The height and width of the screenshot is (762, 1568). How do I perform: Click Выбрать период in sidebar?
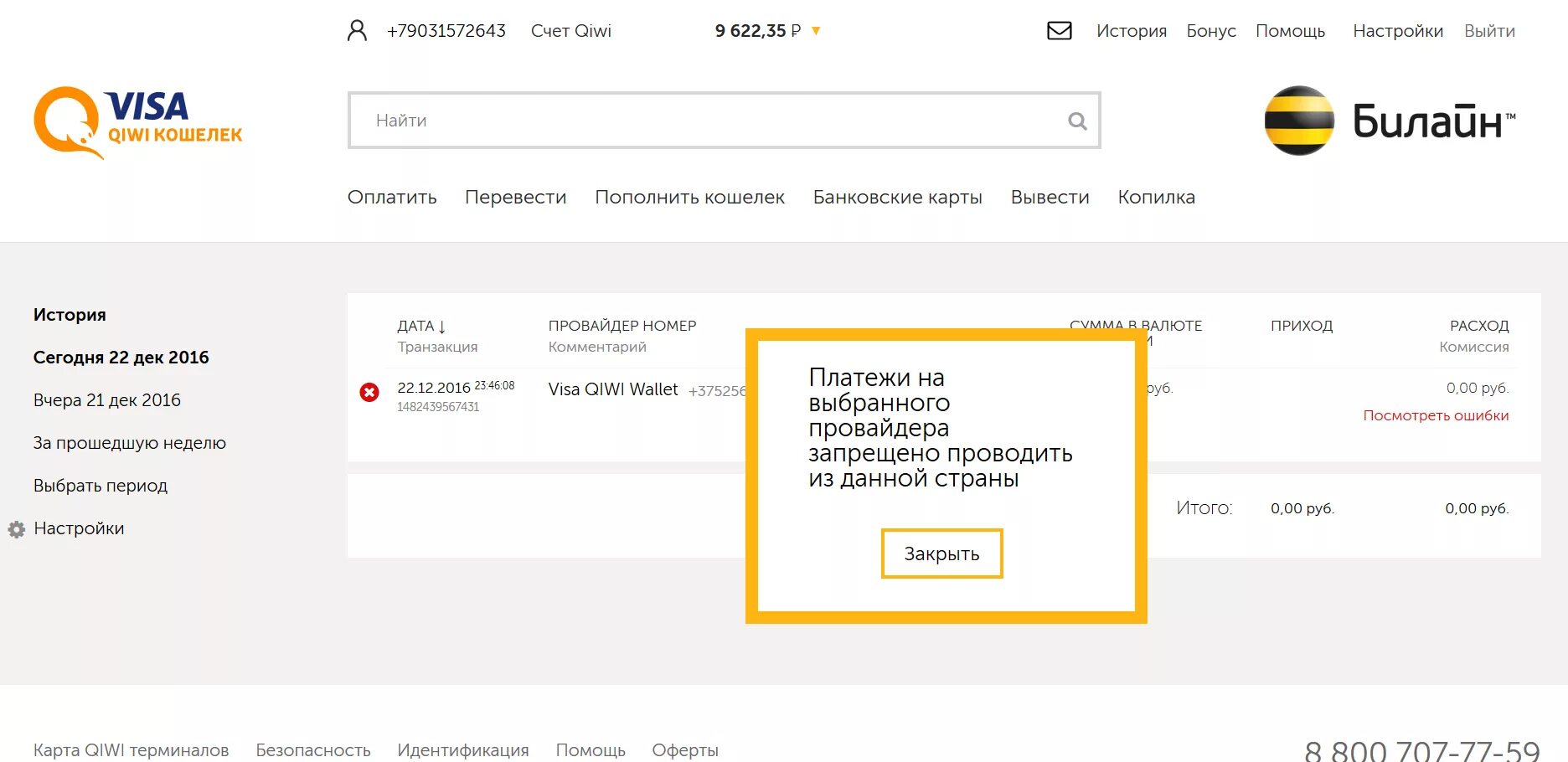pyautogui.click(x=101, y=486)
